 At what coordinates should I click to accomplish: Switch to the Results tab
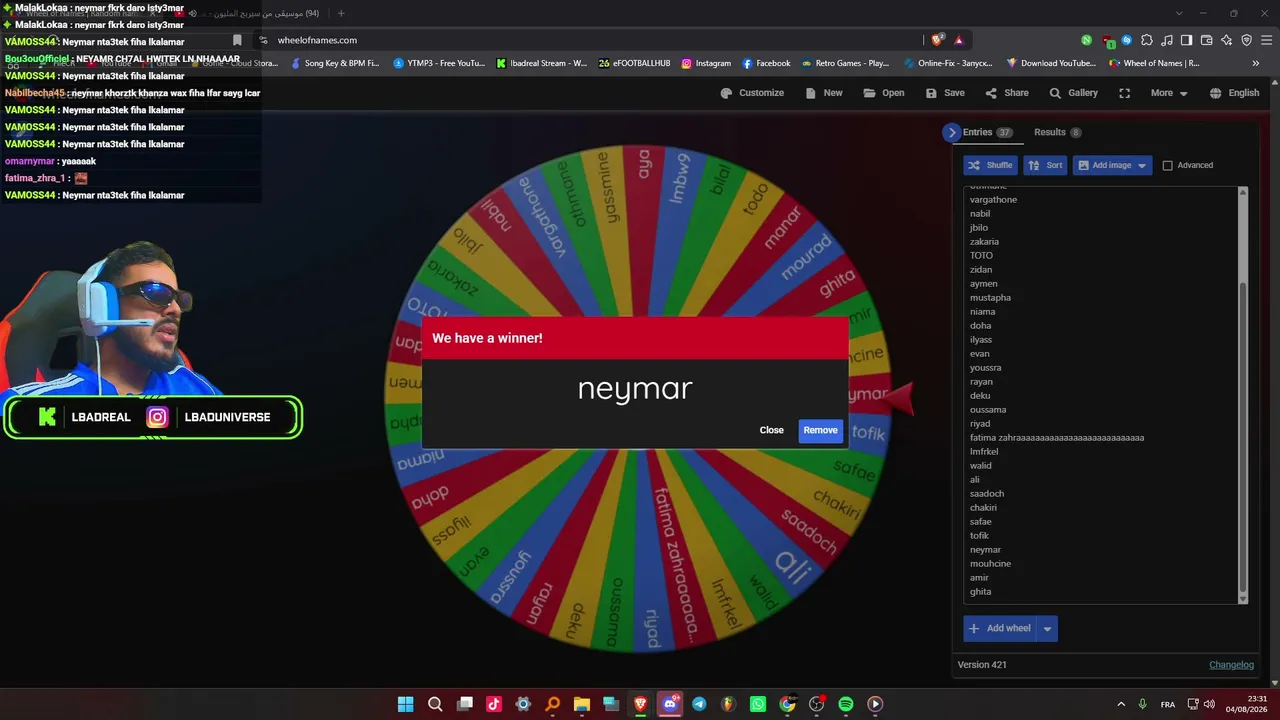pyautogui.click(x=1057, y=132)
